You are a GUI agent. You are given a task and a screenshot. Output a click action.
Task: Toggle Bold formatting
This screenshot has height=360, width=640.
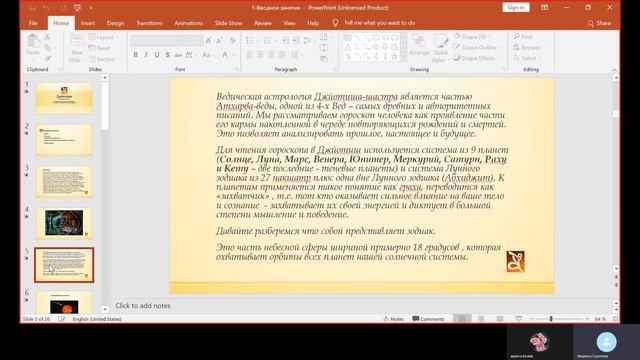(136, 55)
